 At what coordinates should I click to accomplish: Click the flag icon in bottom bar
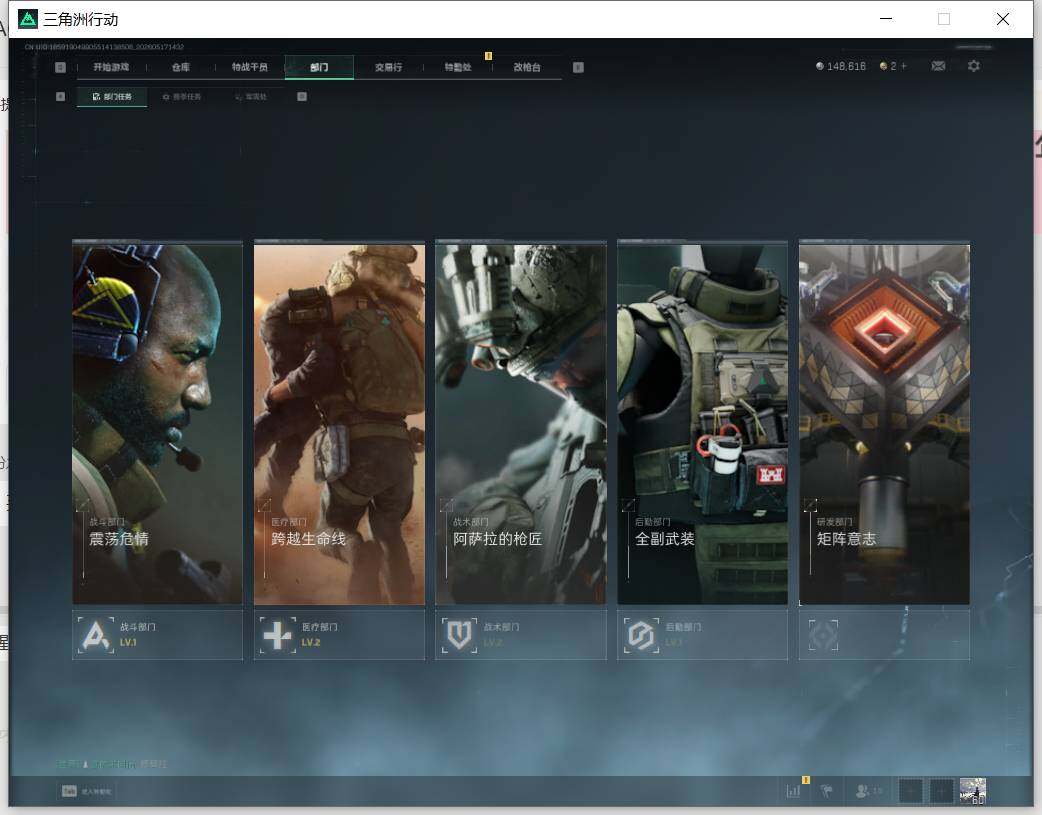(827, 791)
